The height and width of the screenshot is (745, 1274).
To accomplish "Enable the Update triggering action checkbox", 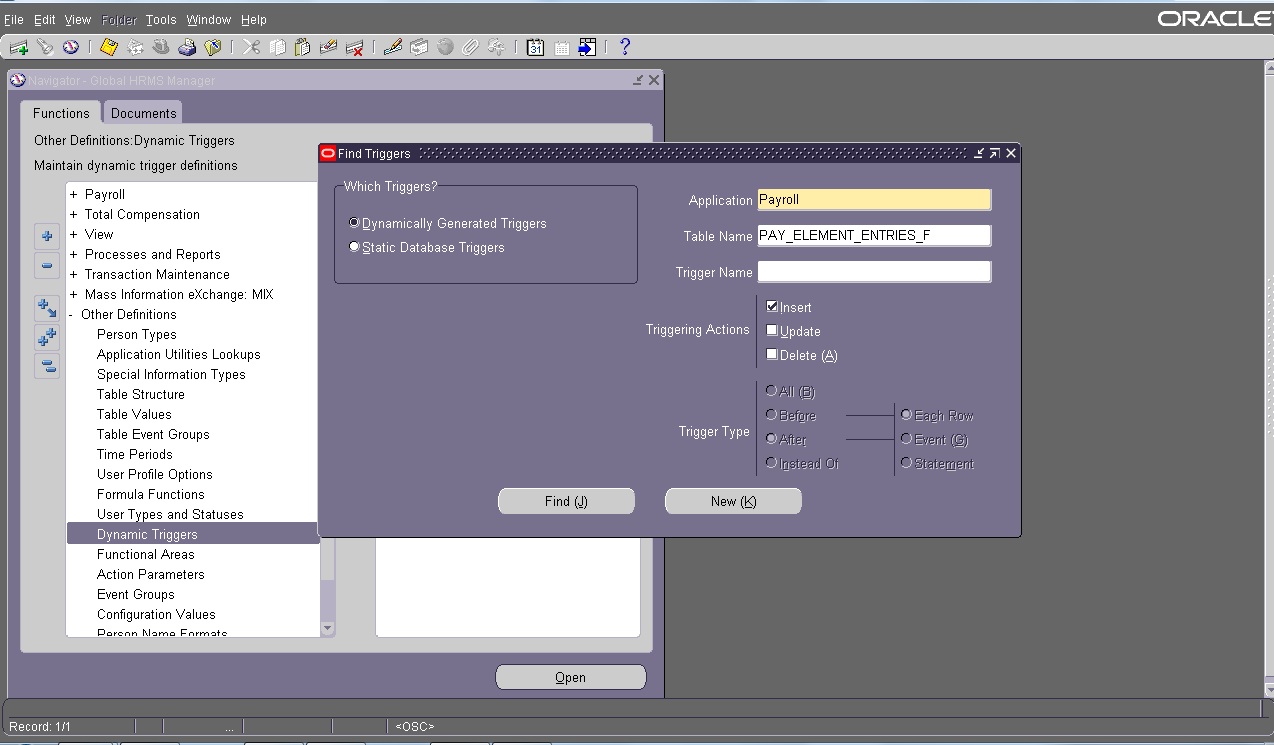I will (x=771, y=330).
